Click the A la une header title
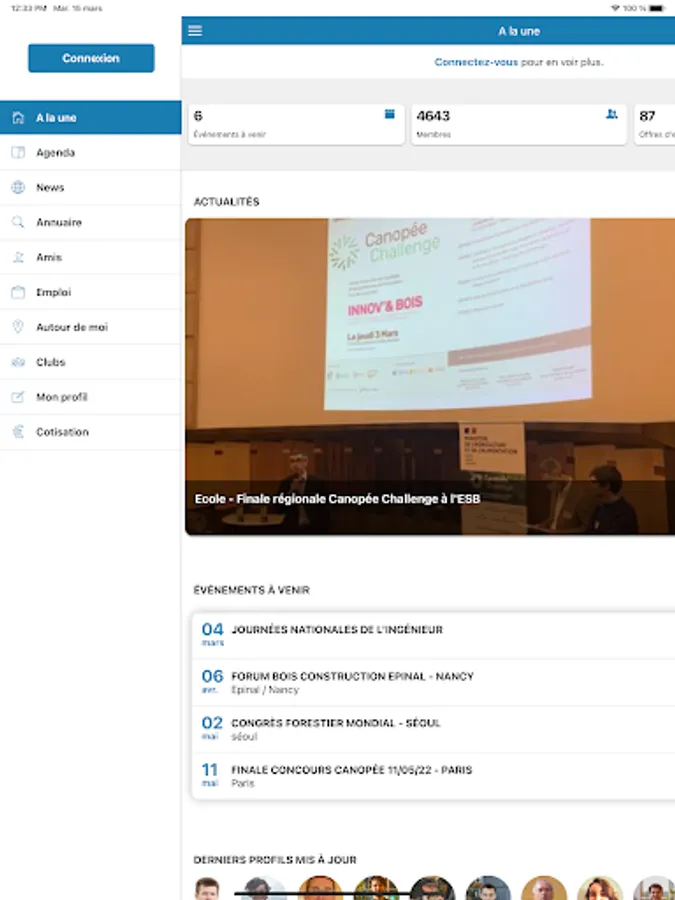This screenshot has width=675, height=900. coord(519,31)
